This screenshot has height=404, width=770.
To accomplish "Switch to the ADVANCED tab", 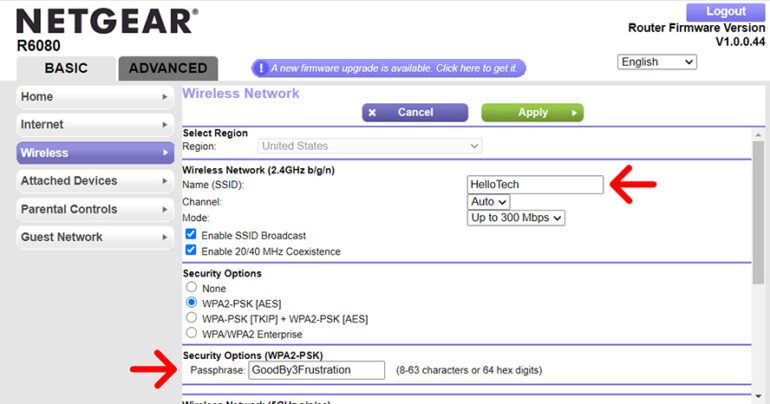I will click(168, 69).
